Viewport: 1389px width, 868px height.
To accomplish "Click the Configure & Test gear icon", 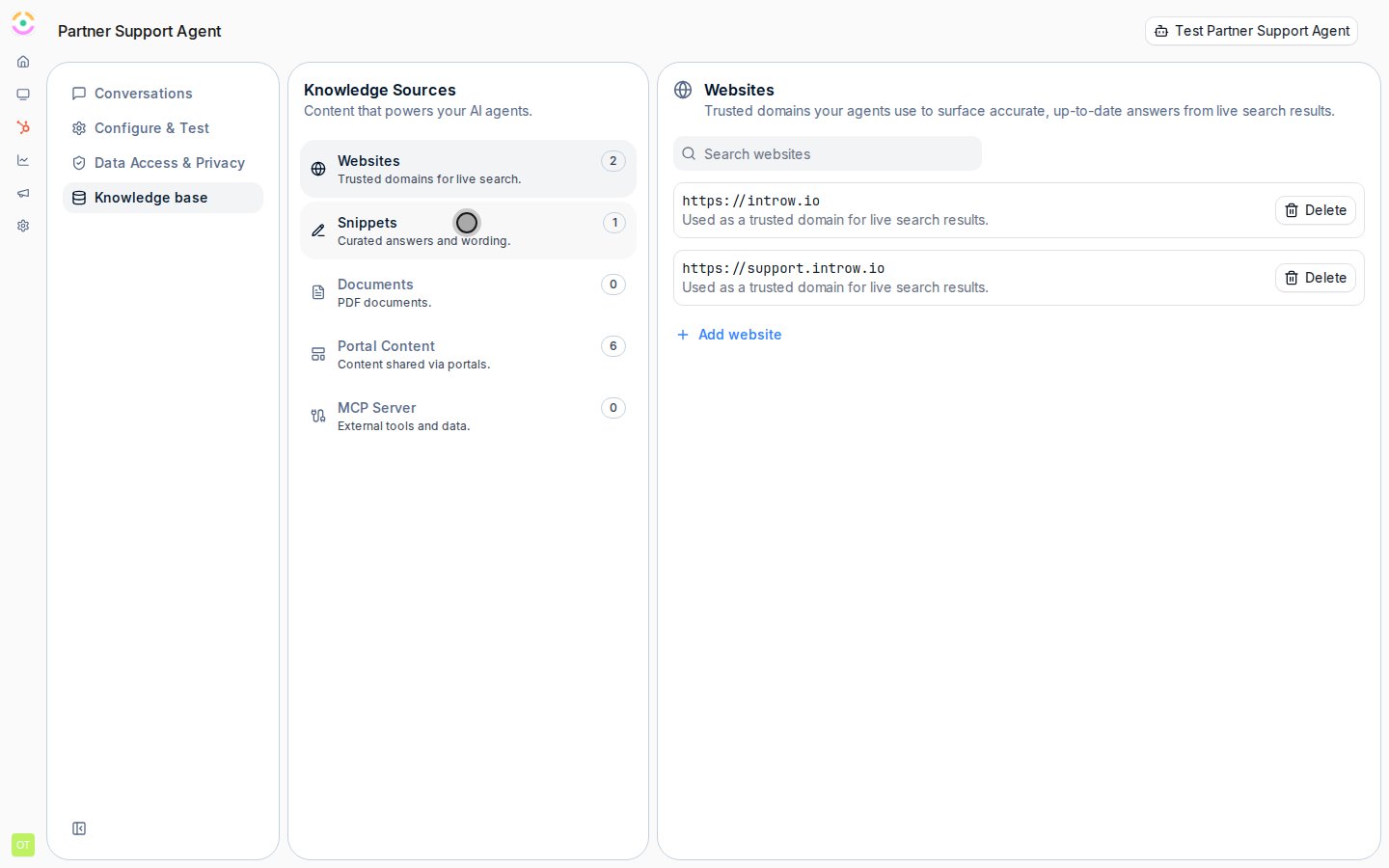I will pyautogui.click(x=79, y=128).
